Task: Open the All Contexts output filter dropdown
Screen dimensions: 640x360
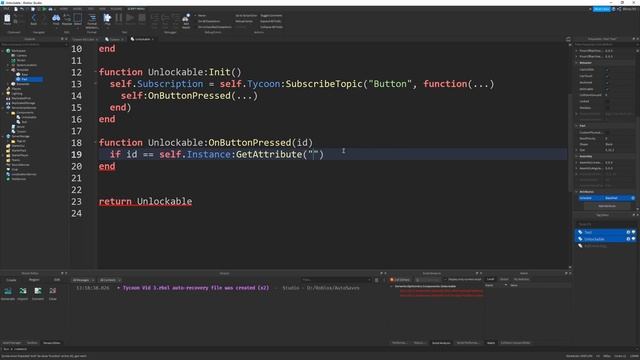Action: tap(110, 280)
